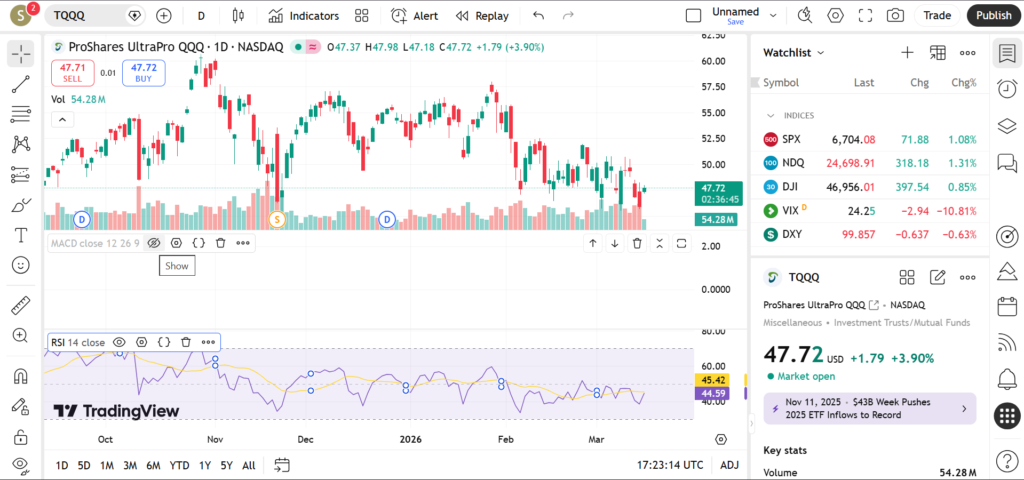The width and height of the screenshot is (1024, 480).
Task: Click the red color swatch beside NASDAQ
Action: 313,47
